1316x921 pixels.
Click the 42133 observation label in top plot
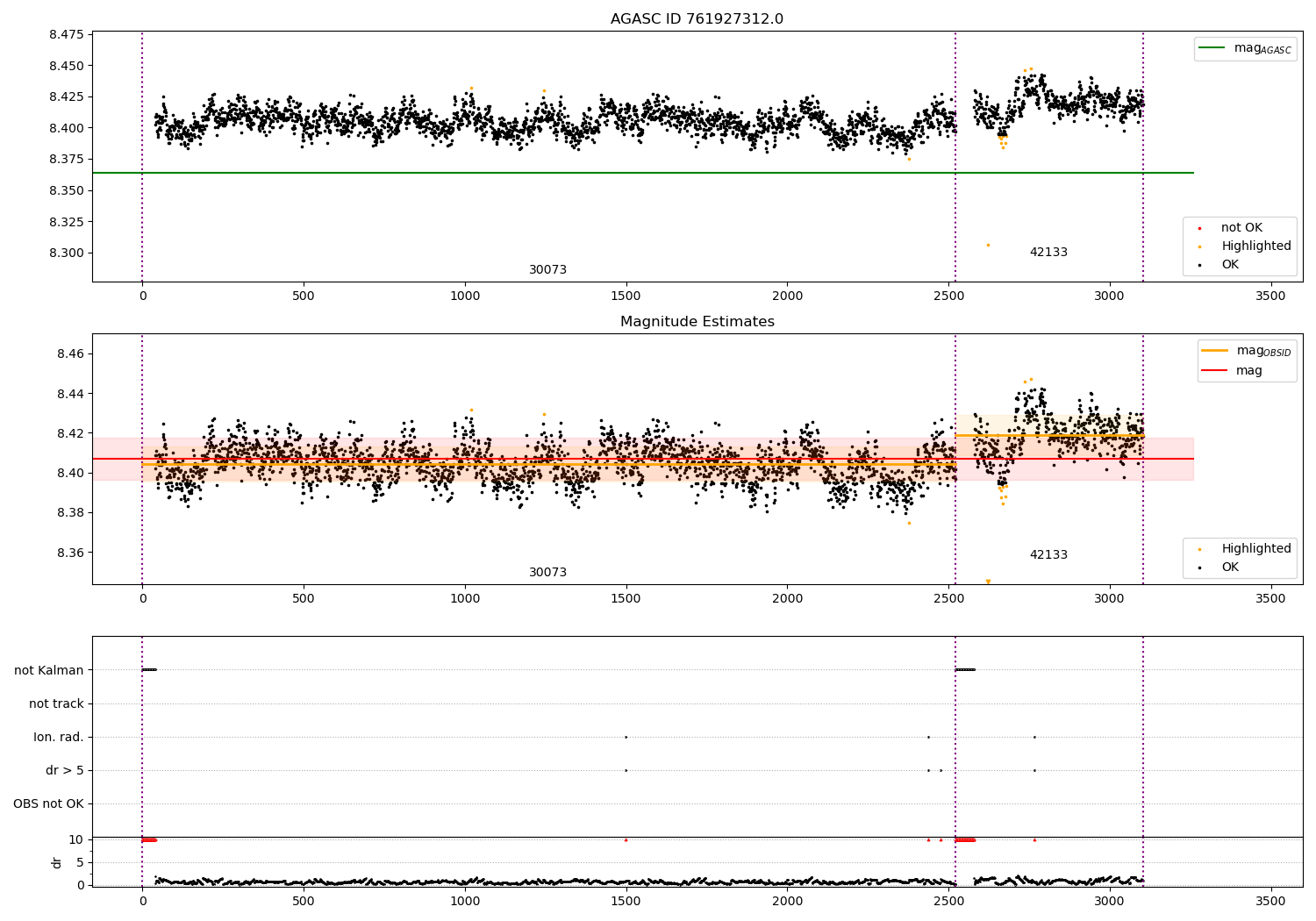(x=1048, y=253)
